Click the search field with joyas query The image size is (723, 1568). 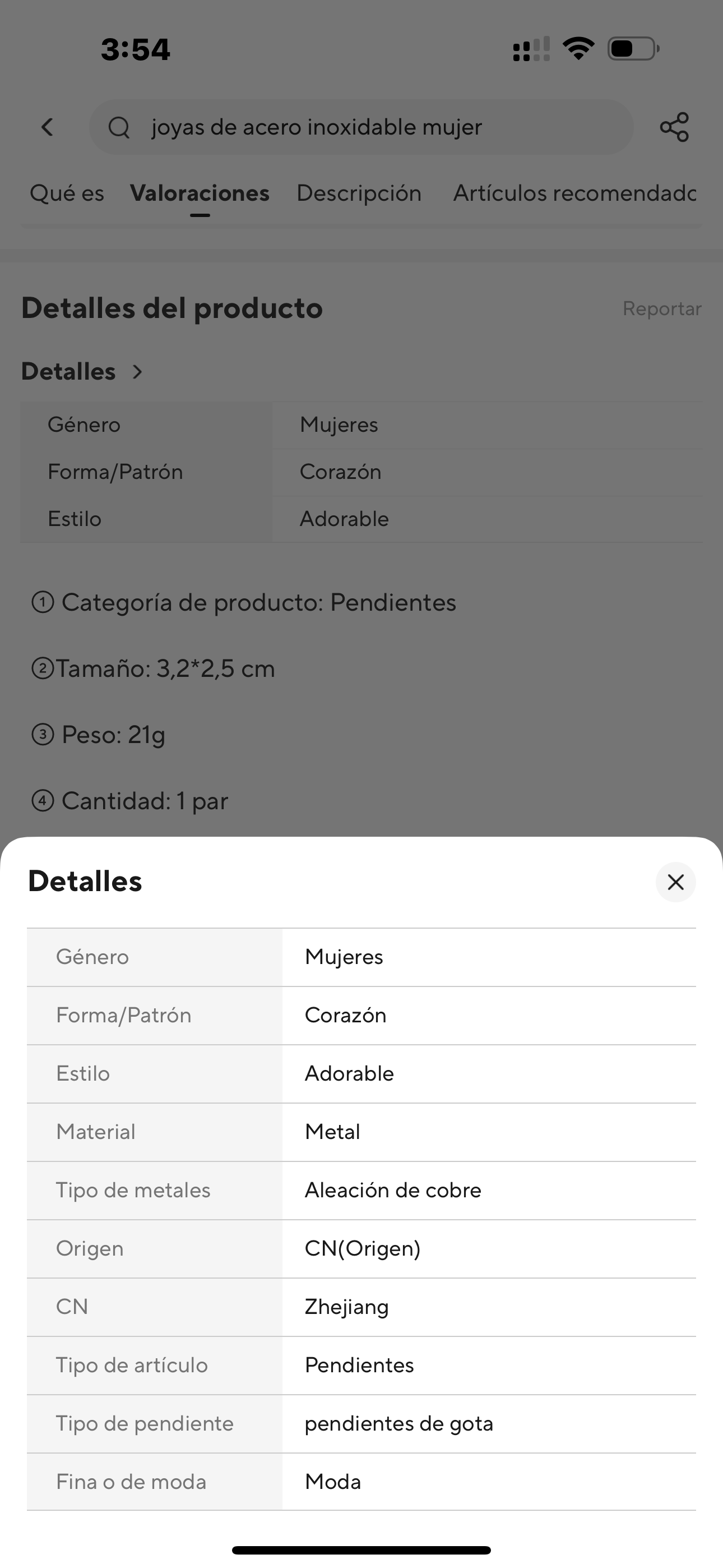[361, 127]
